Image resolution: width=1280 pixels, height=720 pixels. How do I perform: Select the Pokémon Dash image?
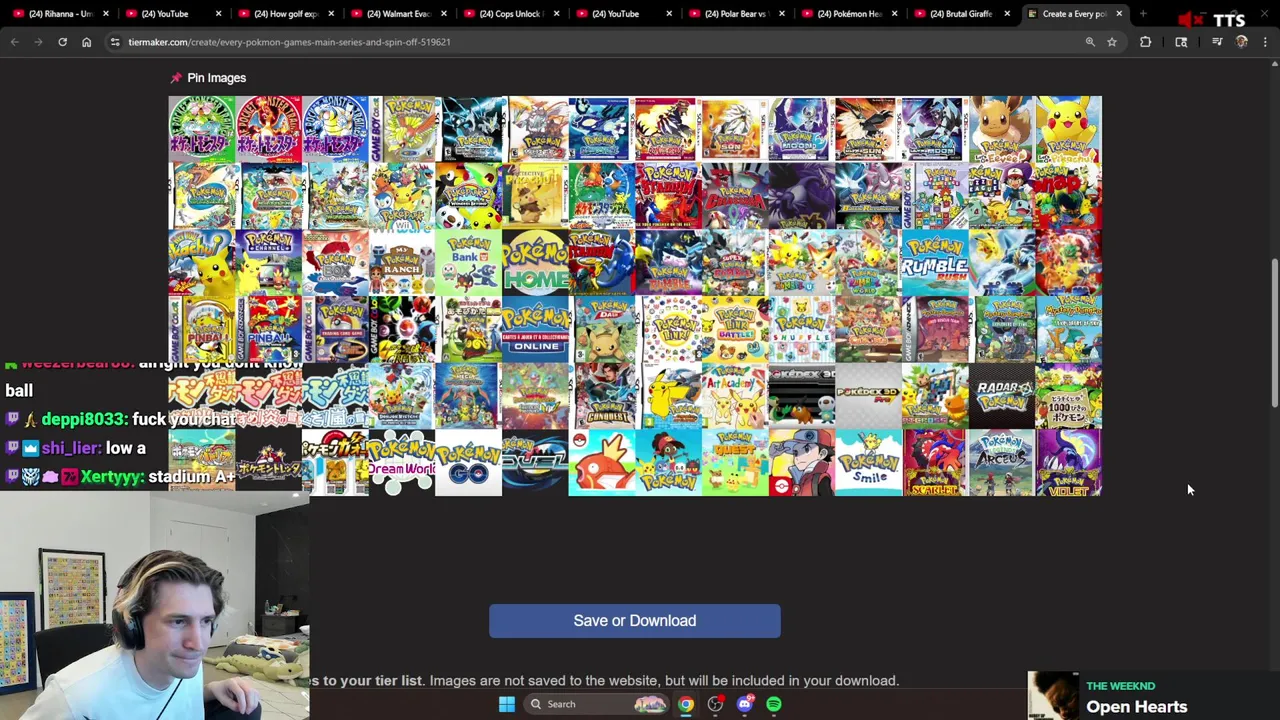click(602, 330)
